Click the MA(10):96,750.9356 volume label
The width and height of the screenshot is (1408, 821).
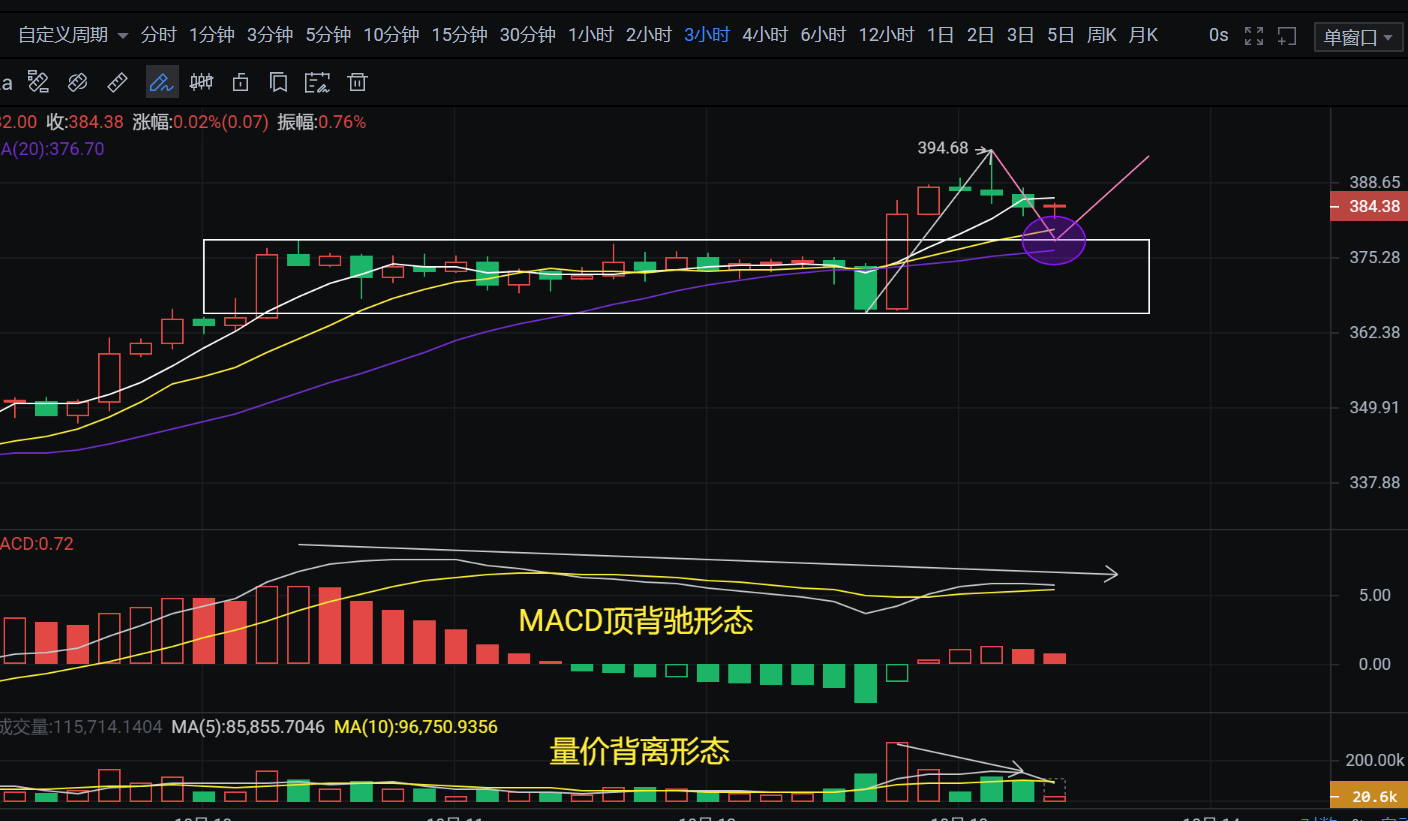tap(415, 727)
